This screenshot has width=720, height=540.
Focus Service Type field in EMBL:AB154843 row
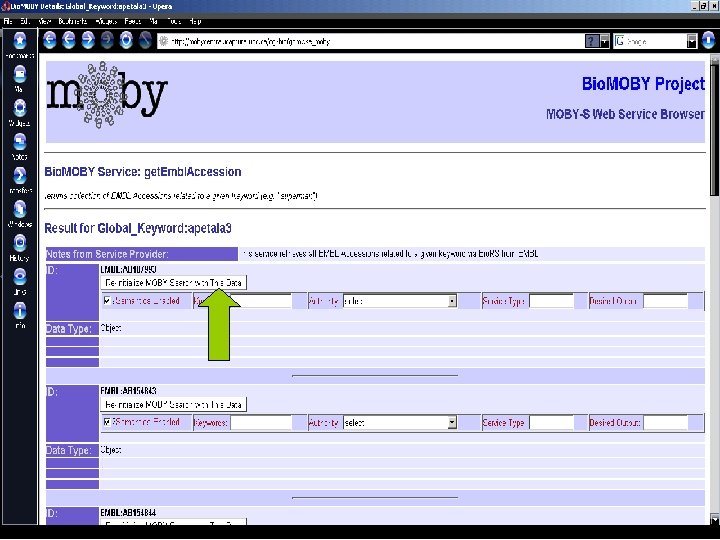click(551, 423)
